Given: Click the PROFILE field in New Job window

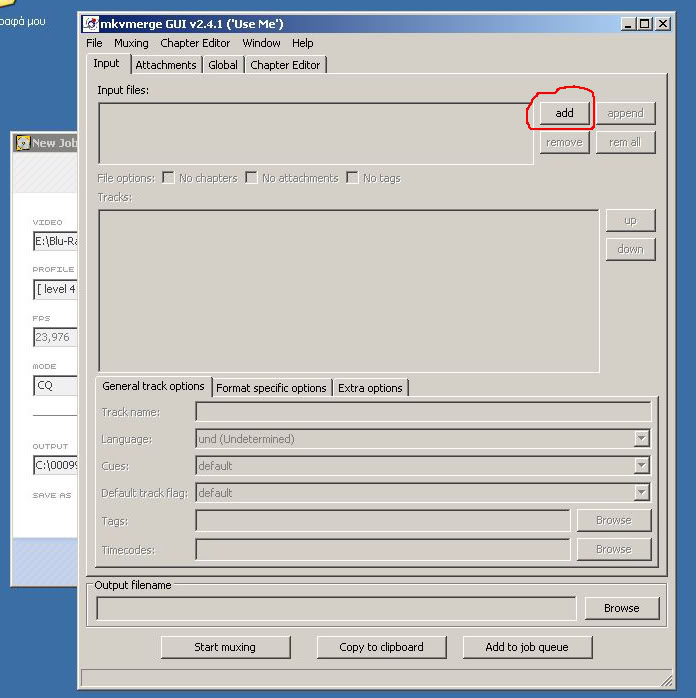Looking at the screenshot, I should [55, 289].
